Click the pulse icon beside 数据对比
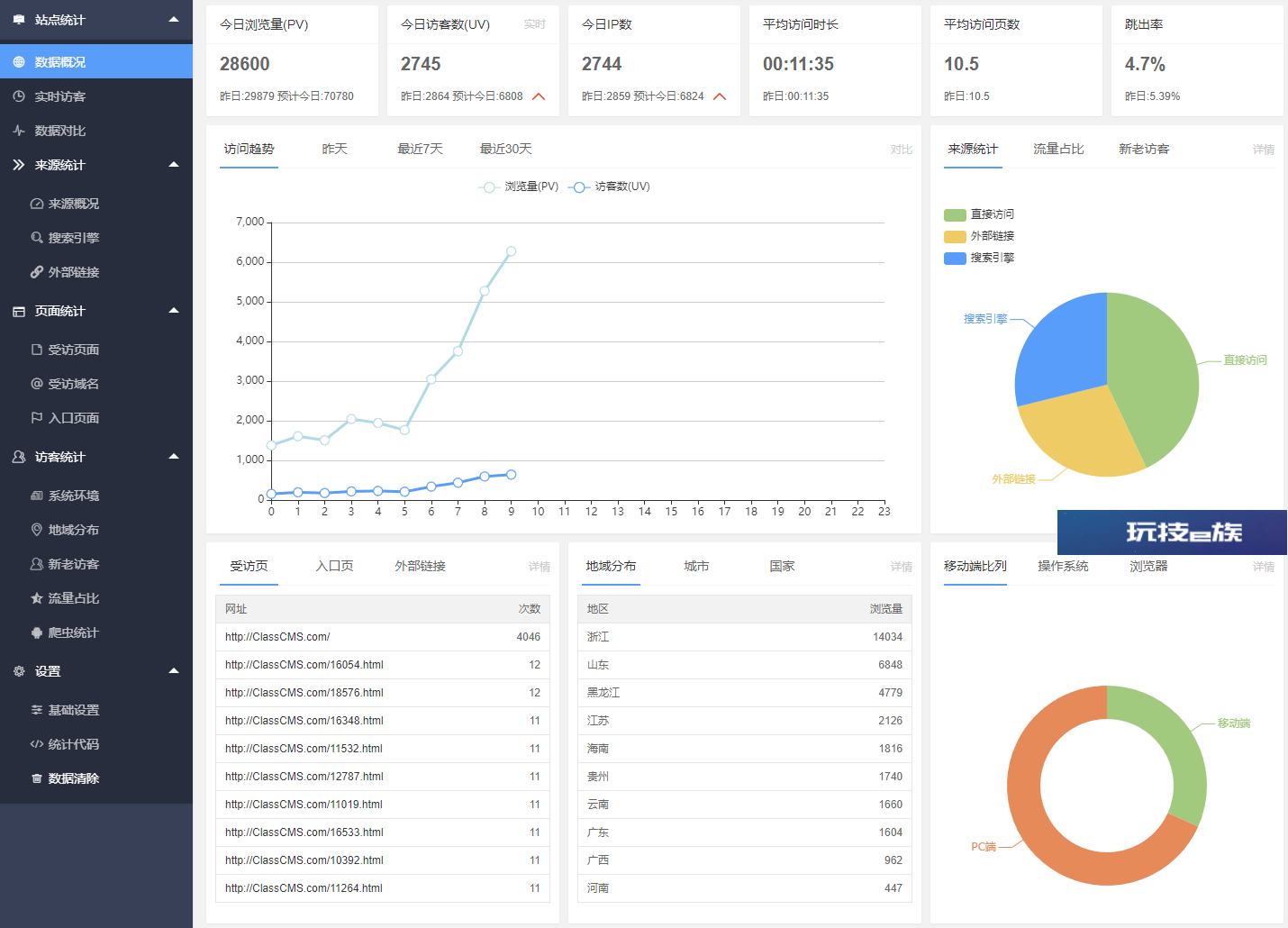This screenshot has height=928, width=1288. (x=19, y=131)
